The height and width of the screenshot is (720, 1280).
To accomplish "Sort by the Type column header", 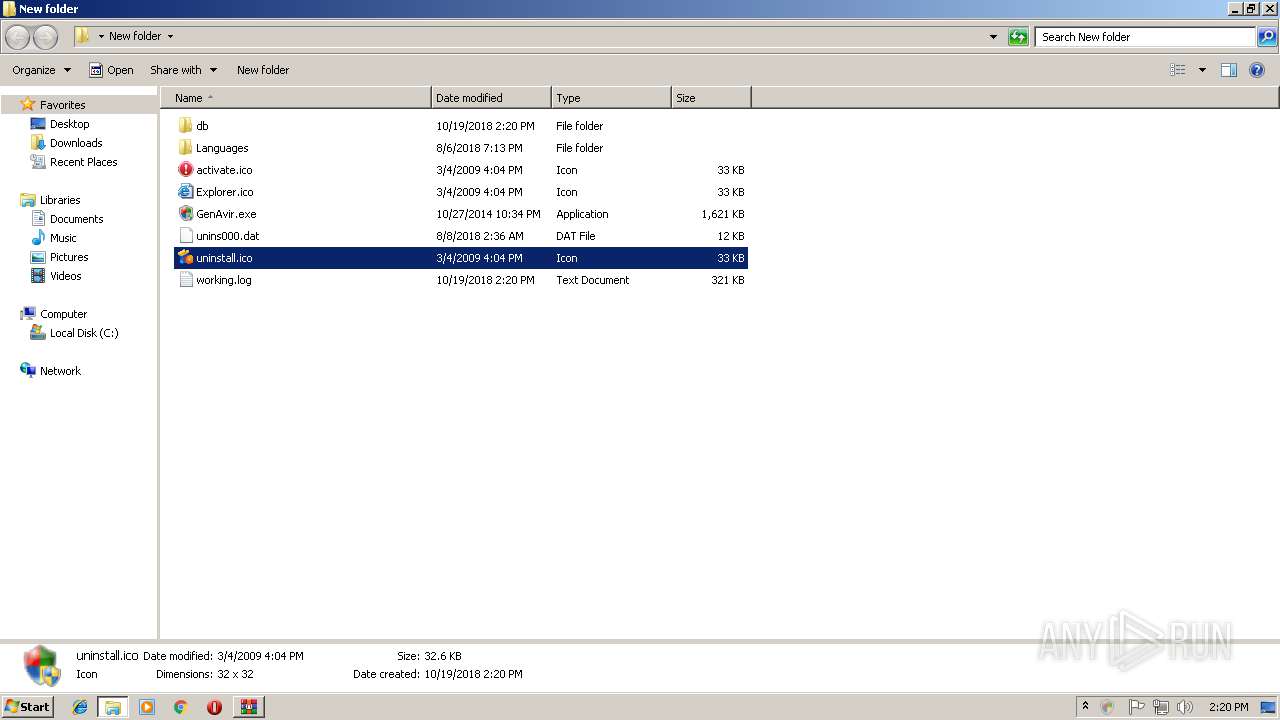I will point(611,98).
